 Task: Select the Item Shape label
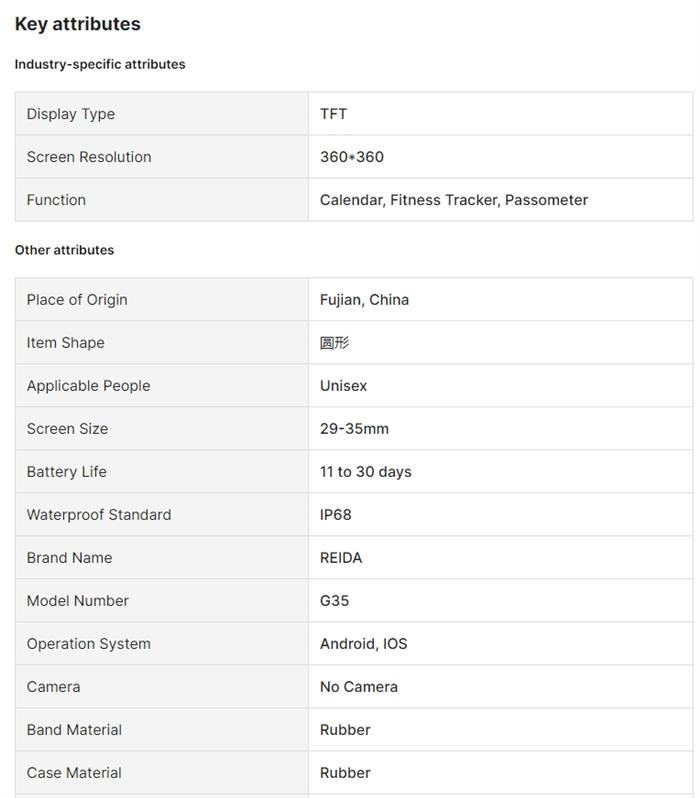[66, 343]
